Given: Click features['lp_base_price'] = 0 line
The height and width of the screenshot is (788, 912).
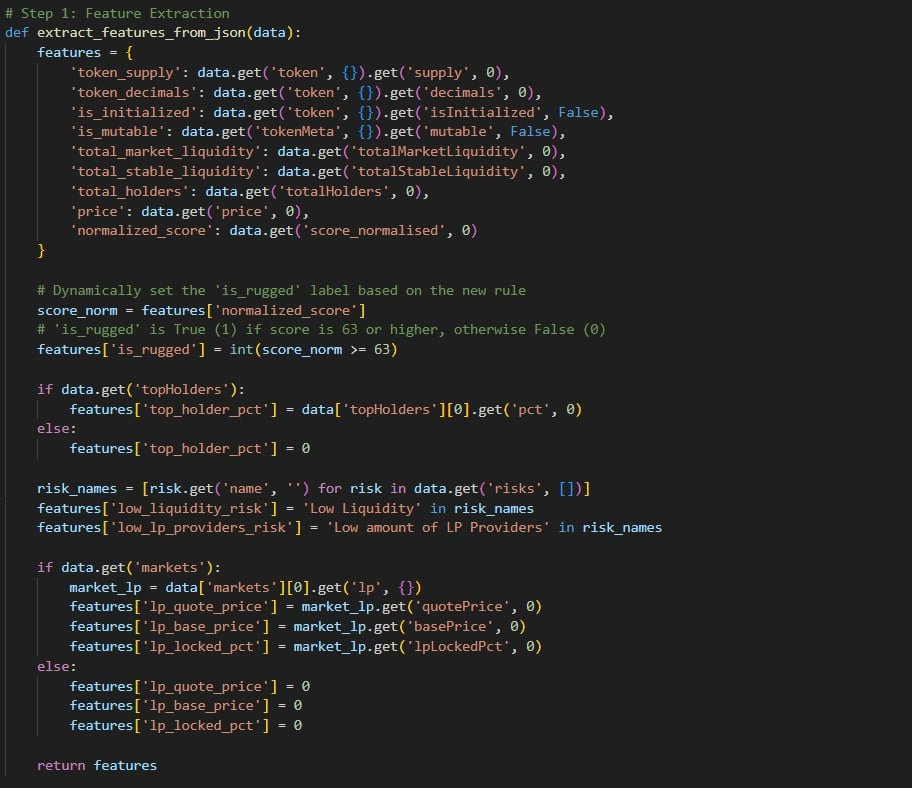Looking at the screenshot, I should click(x=186, y=705).
